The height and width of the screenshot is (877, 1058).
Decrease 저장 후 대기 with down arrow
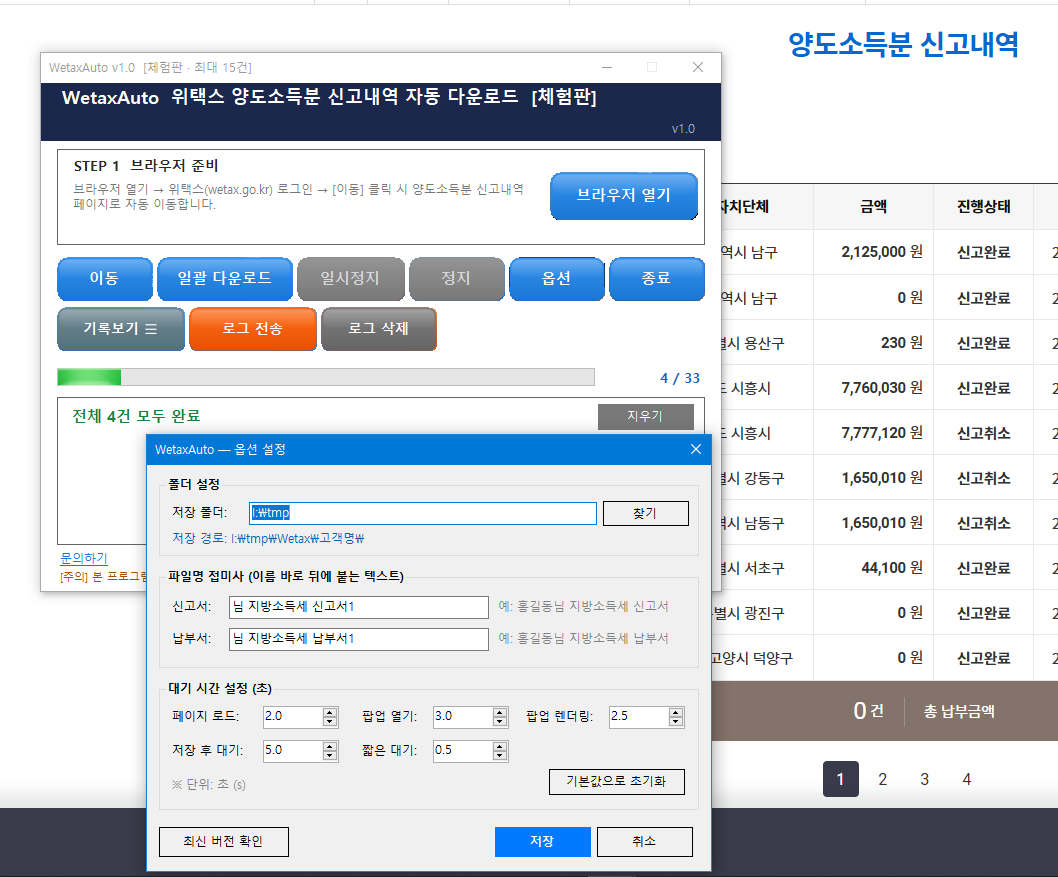click(x=330, y=756)
